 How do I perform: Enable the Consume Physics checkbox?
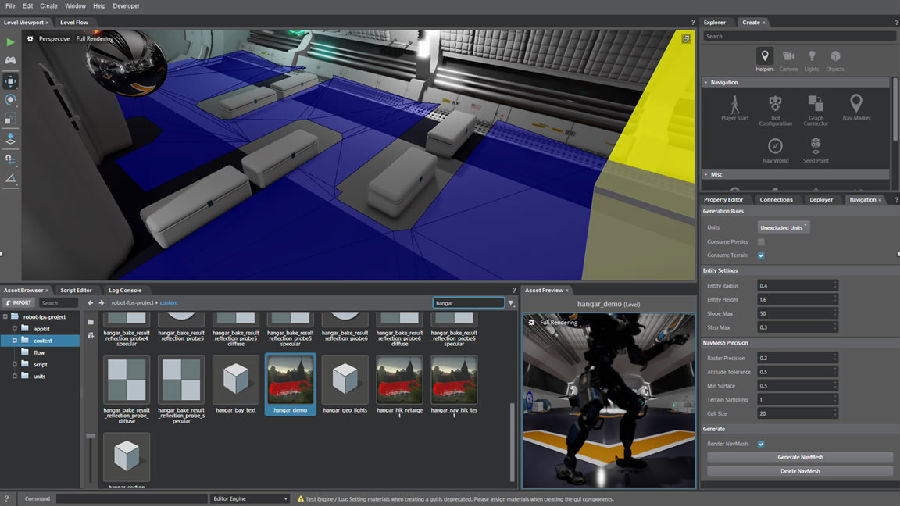click(x=761, y=242)
